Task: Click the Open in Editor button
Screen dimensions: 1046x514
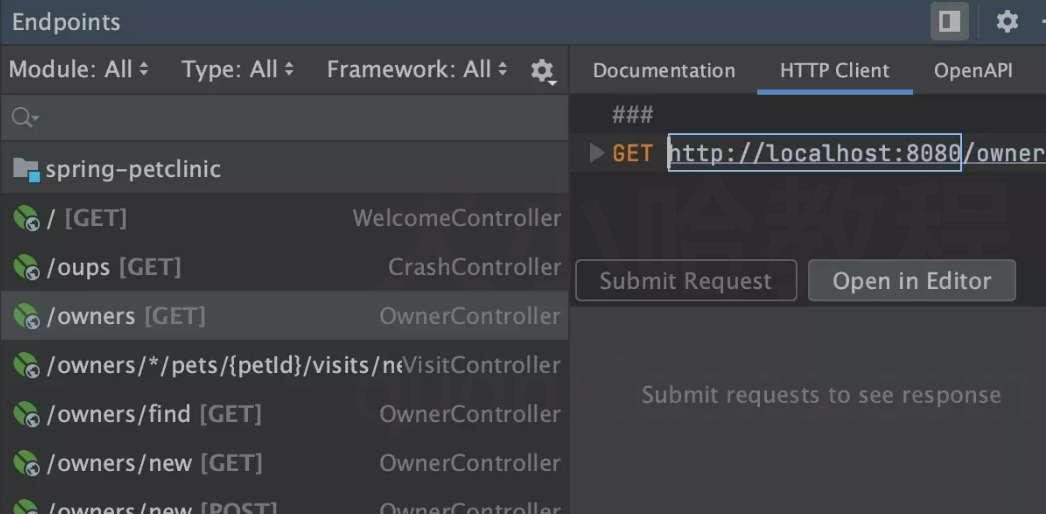Action: [912, 281]
